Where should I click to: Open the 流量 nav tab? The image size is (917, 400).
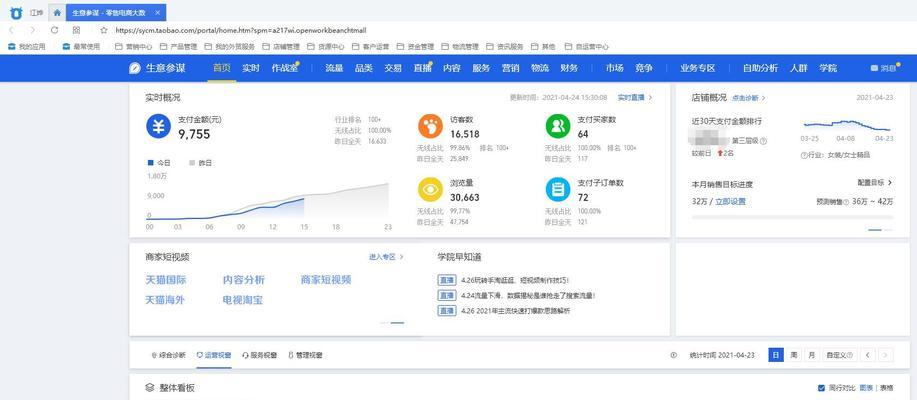334,68
